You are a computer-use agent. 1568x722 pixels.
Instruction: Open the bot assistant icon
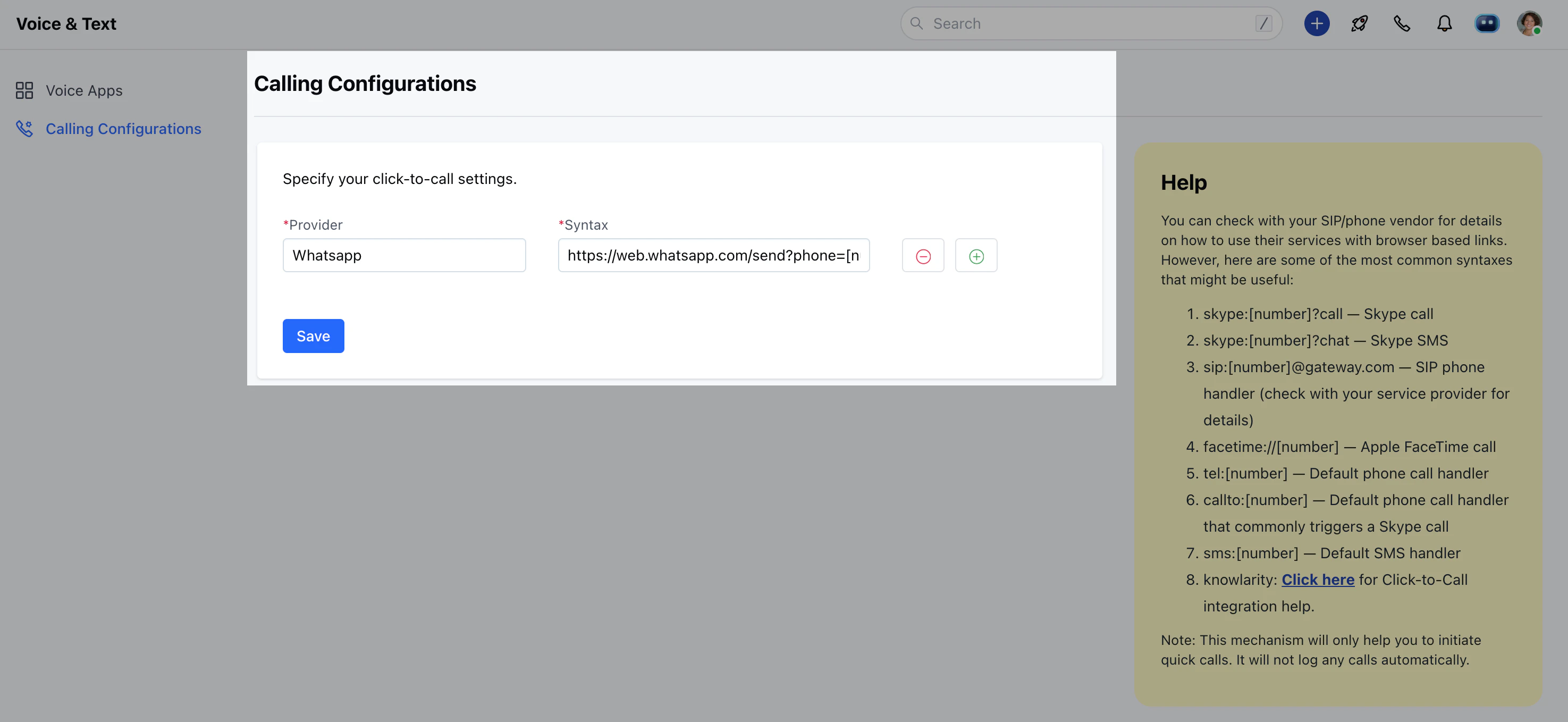1487,24
